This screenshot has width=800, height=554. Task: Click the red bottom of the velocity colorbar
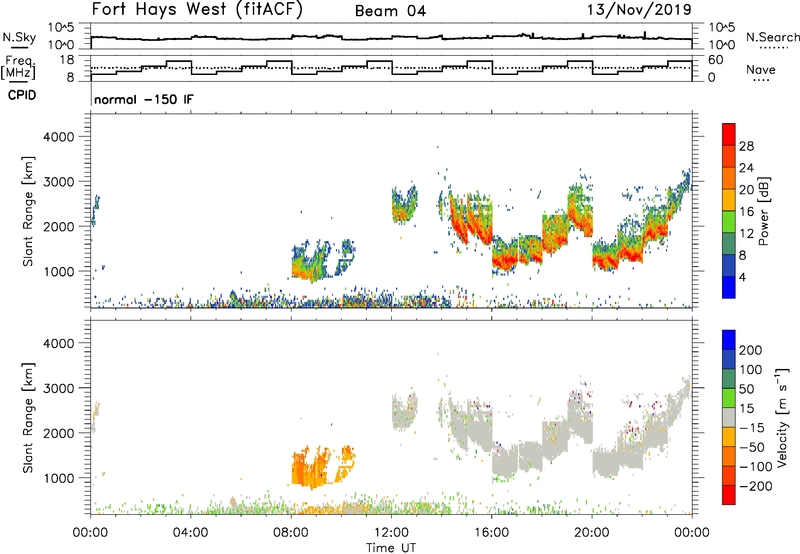point(729,495)
